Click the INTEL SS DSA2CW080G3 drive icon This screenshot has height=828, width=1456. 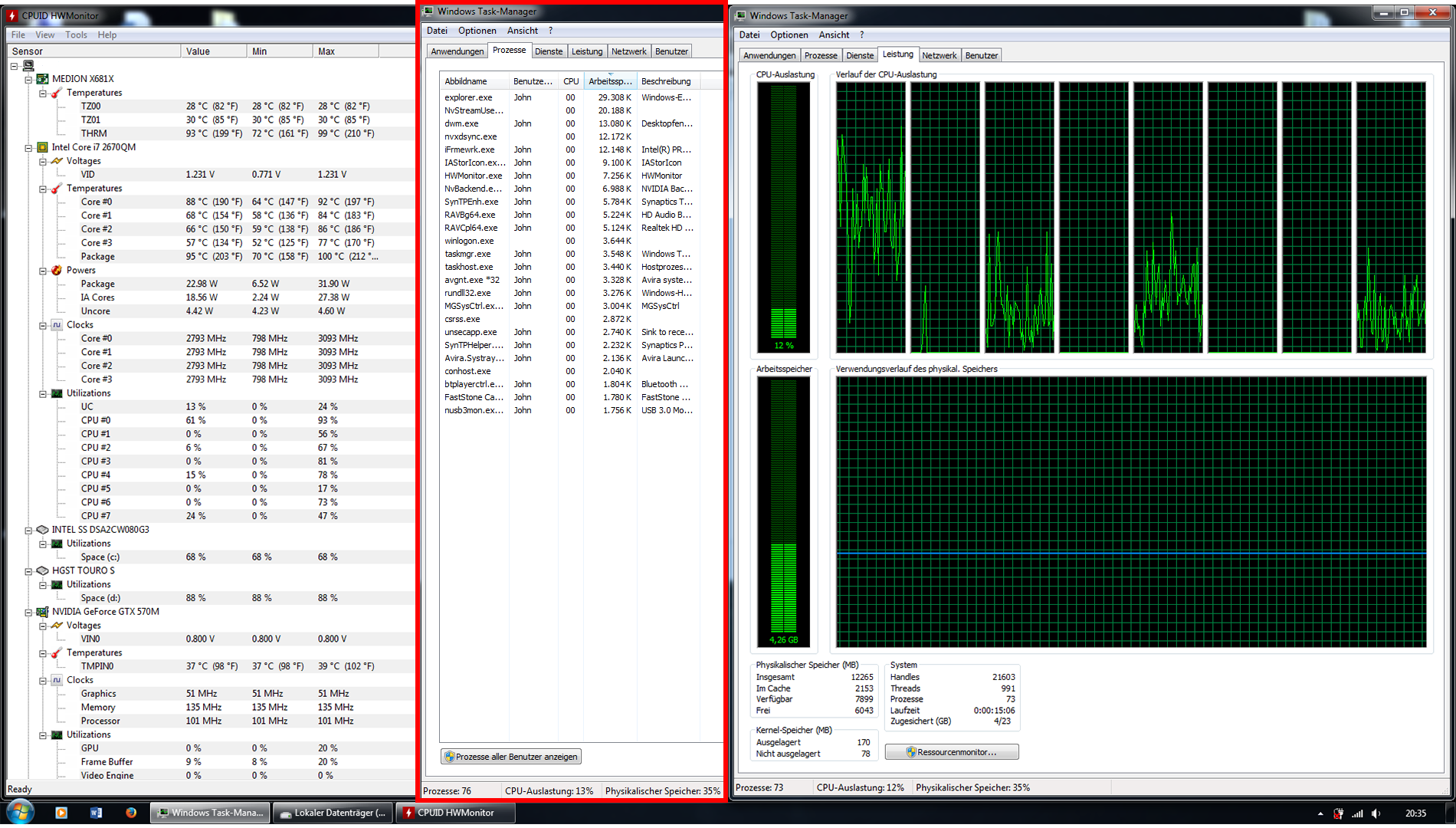[43, 530]
